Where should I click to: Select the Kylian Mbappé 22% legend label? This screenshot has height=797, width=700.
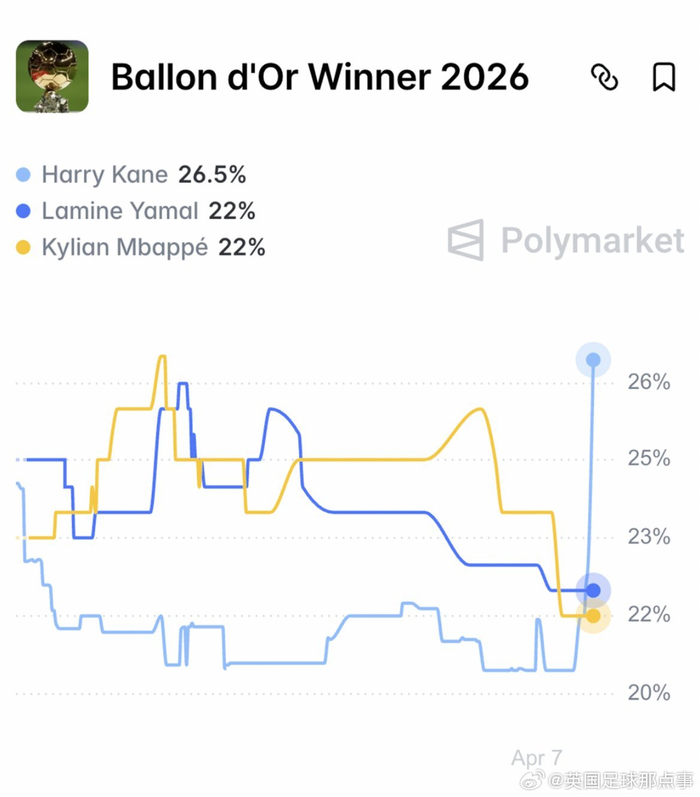click(x=153, y=248)
